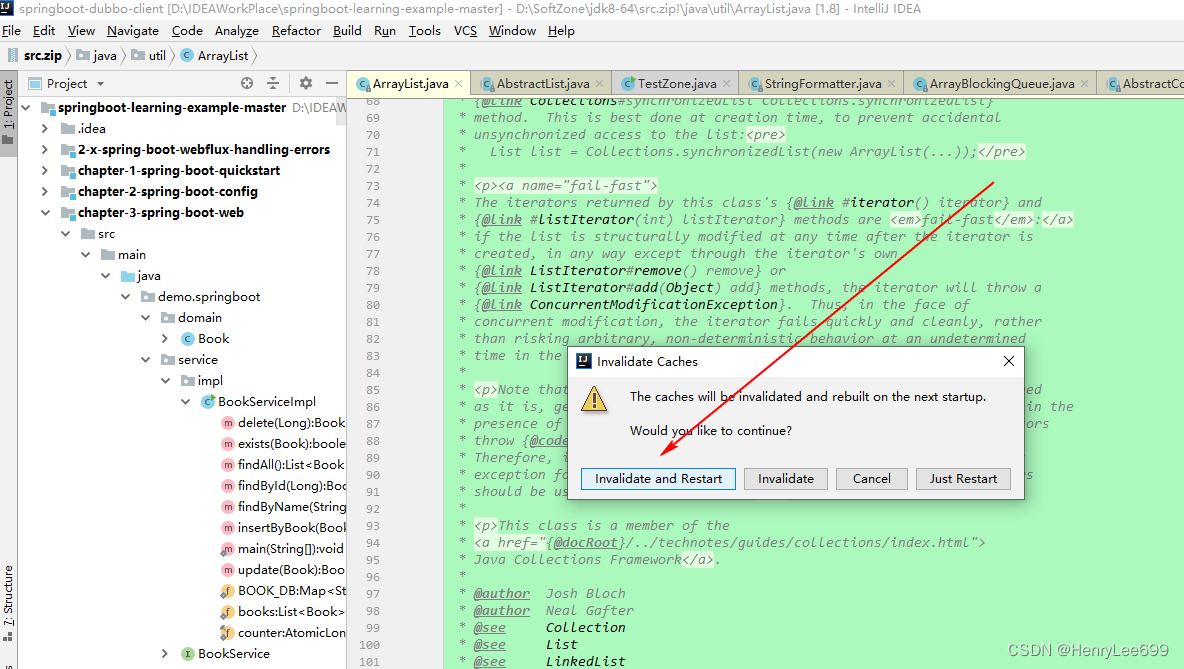Open the VCS menu
The height and width of the screenshot is (669, 1184).
coord(465,31)
